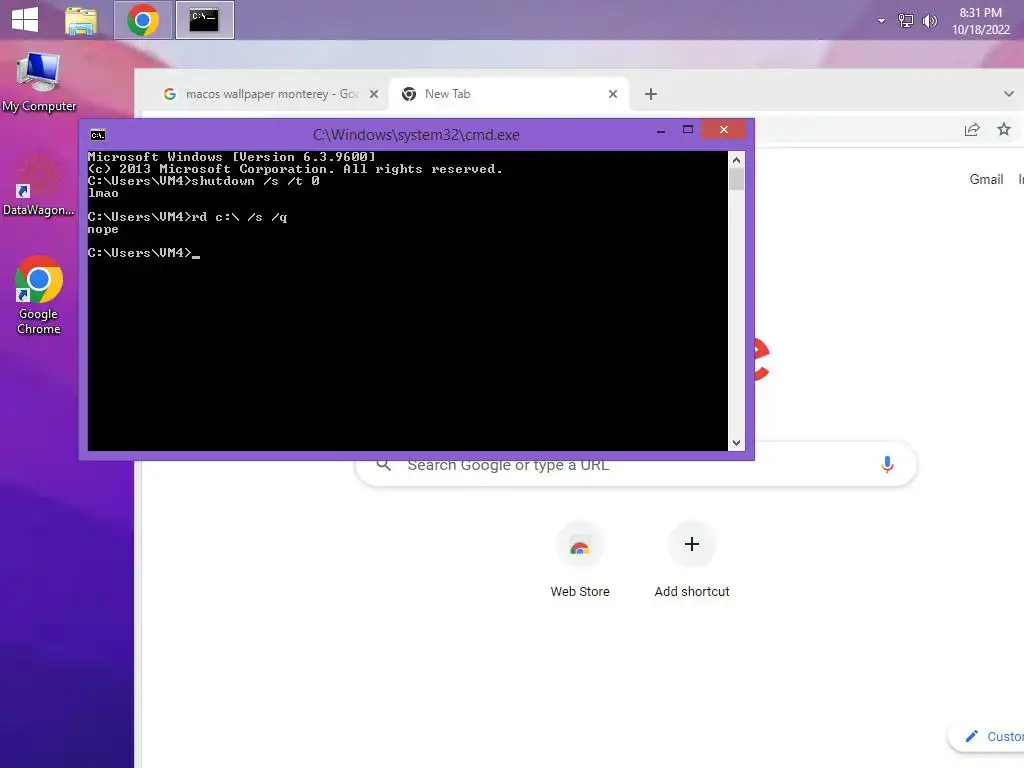Click the cmd scrollbar down arrow
The height and width of the screenshot is (768, 1024).
pyautogui.click(x=736, y=443)
